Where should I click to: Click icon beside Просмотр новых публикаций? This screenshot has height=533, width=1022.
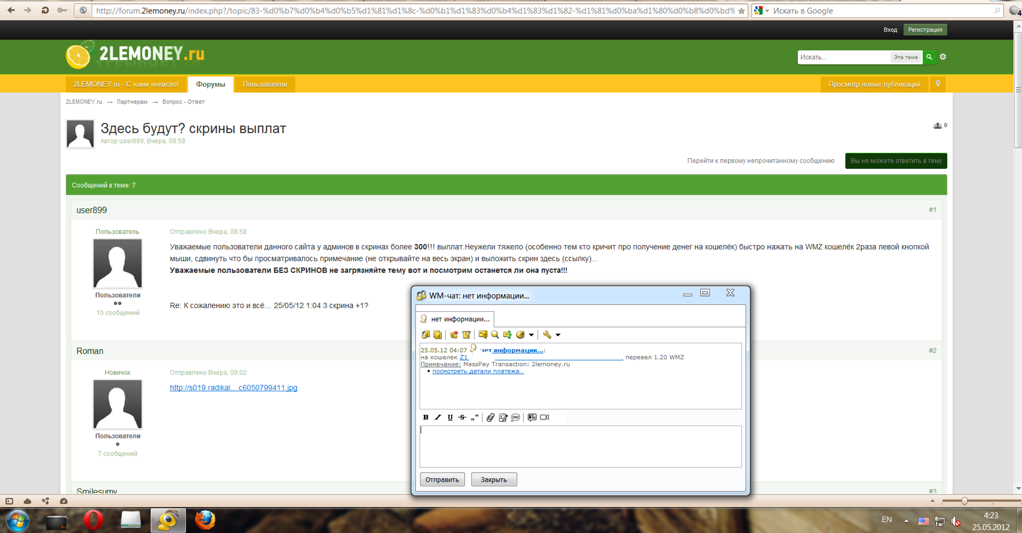[938, 84]
